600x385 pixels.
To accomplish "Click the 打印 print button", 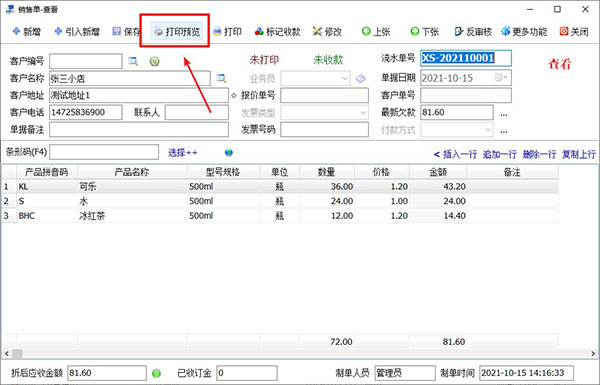I will click(x=227, y=31).
